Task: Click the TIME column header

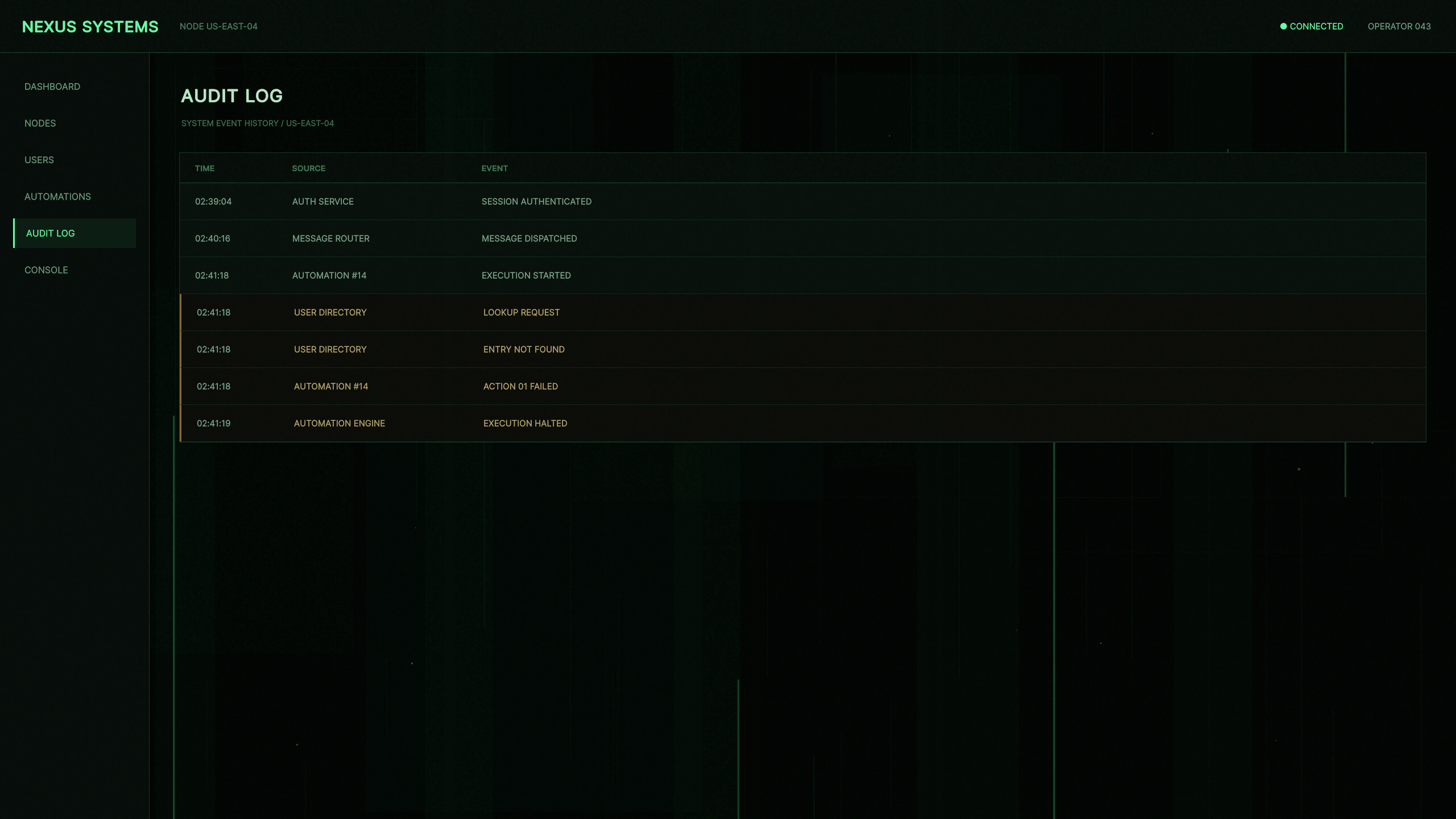Action: click(205, 168)
